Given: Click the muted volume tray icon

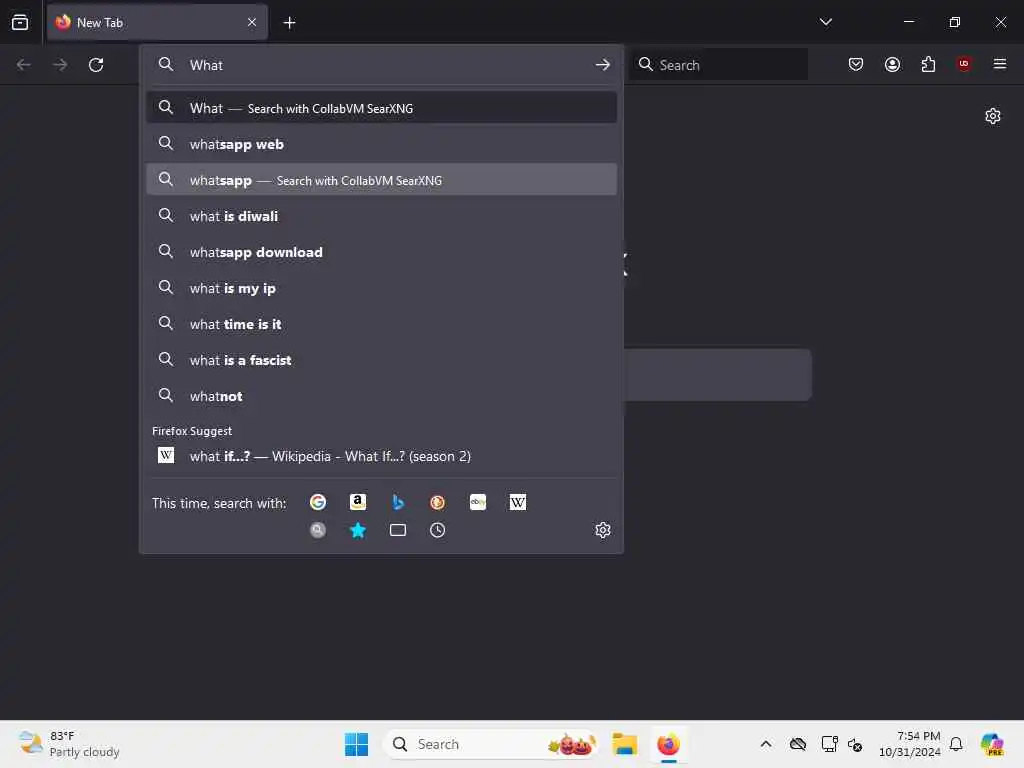Looking at the screenshot, I should (x=855, y=744).
